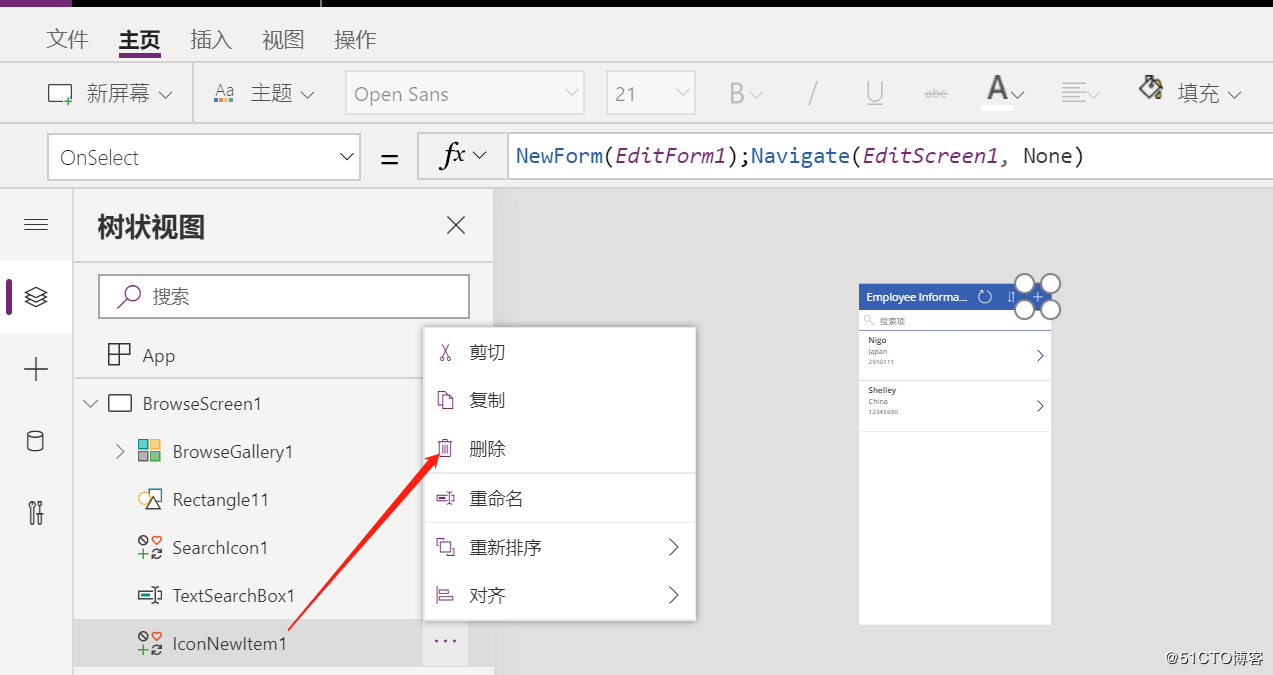Click the Strikethrough abc button
Screen dimensions: 1273x675
(936, 94)
